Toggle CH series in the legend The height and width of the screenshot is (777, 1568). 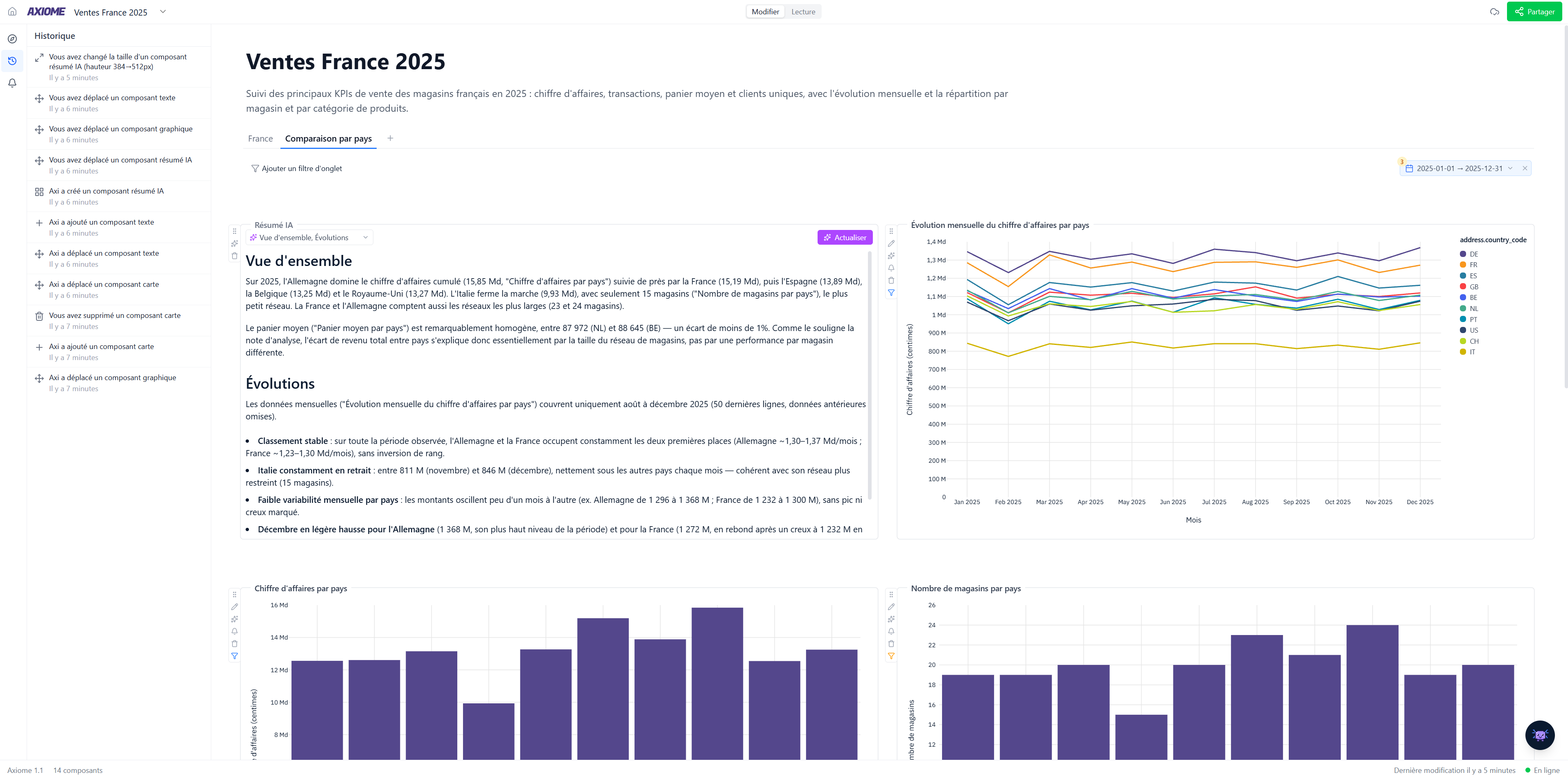pyautogui.click(x=1469, y=341)
